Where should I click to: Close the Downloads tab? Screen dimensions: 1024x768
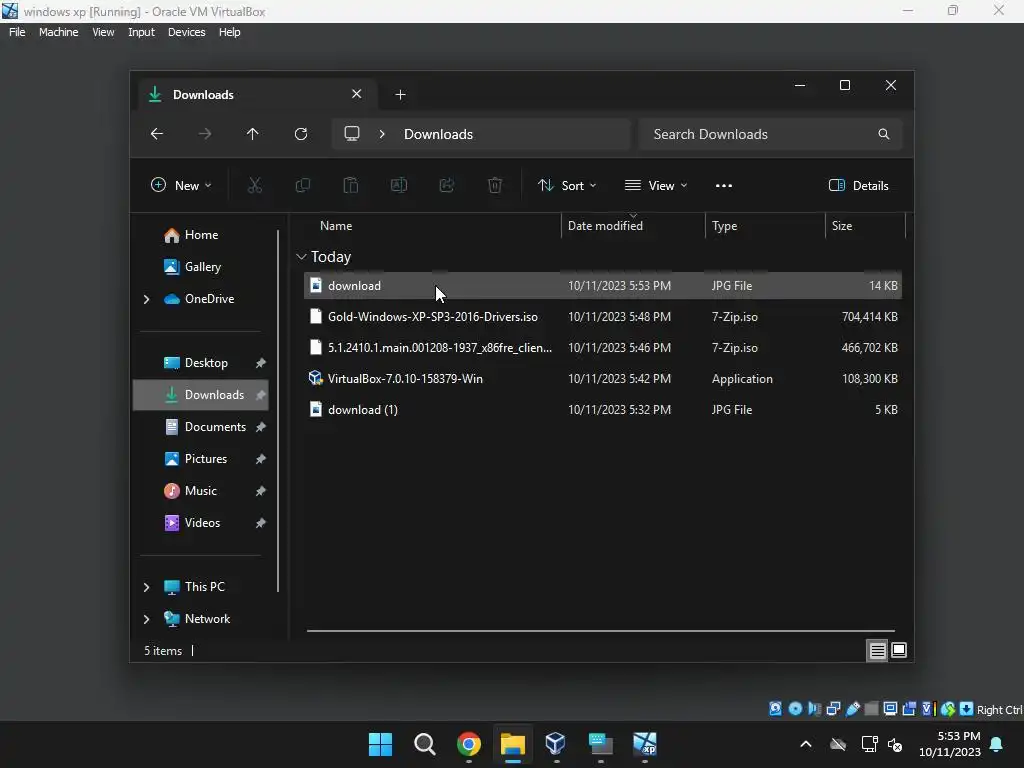click(357, 94)
